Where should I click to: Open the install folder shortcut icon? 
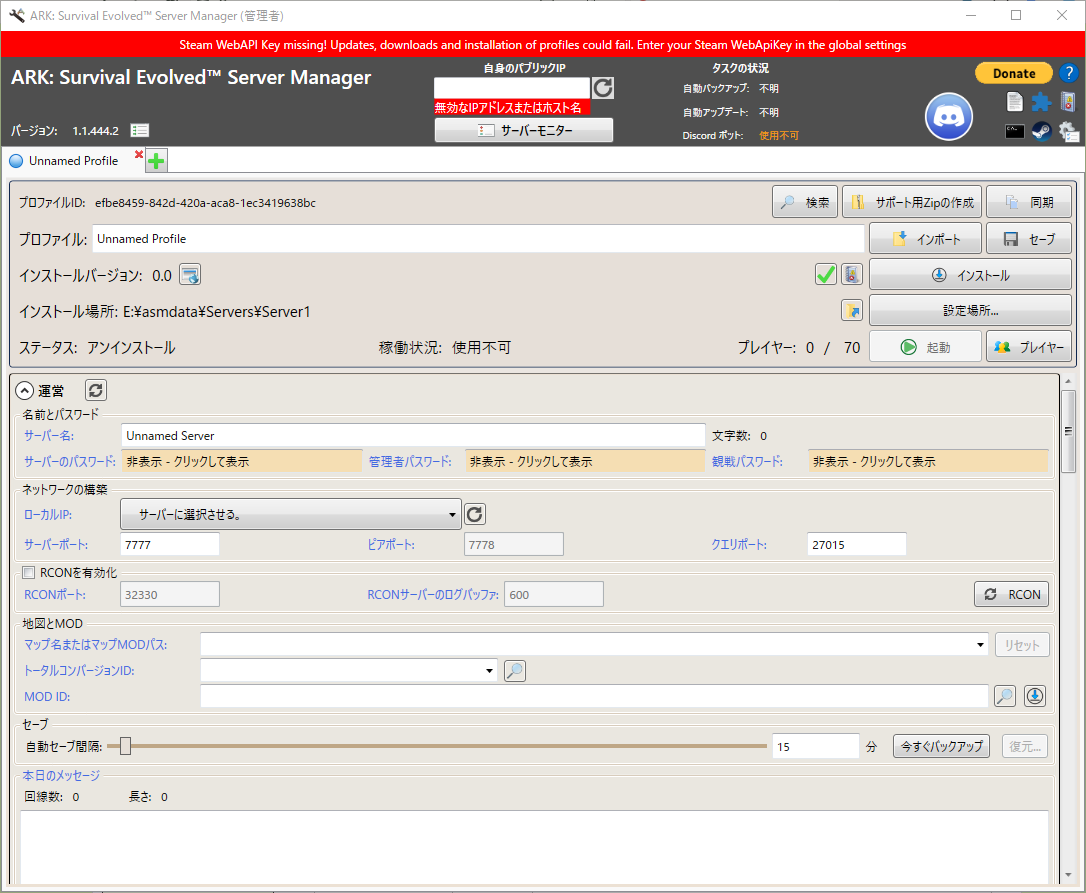(851, 311)
